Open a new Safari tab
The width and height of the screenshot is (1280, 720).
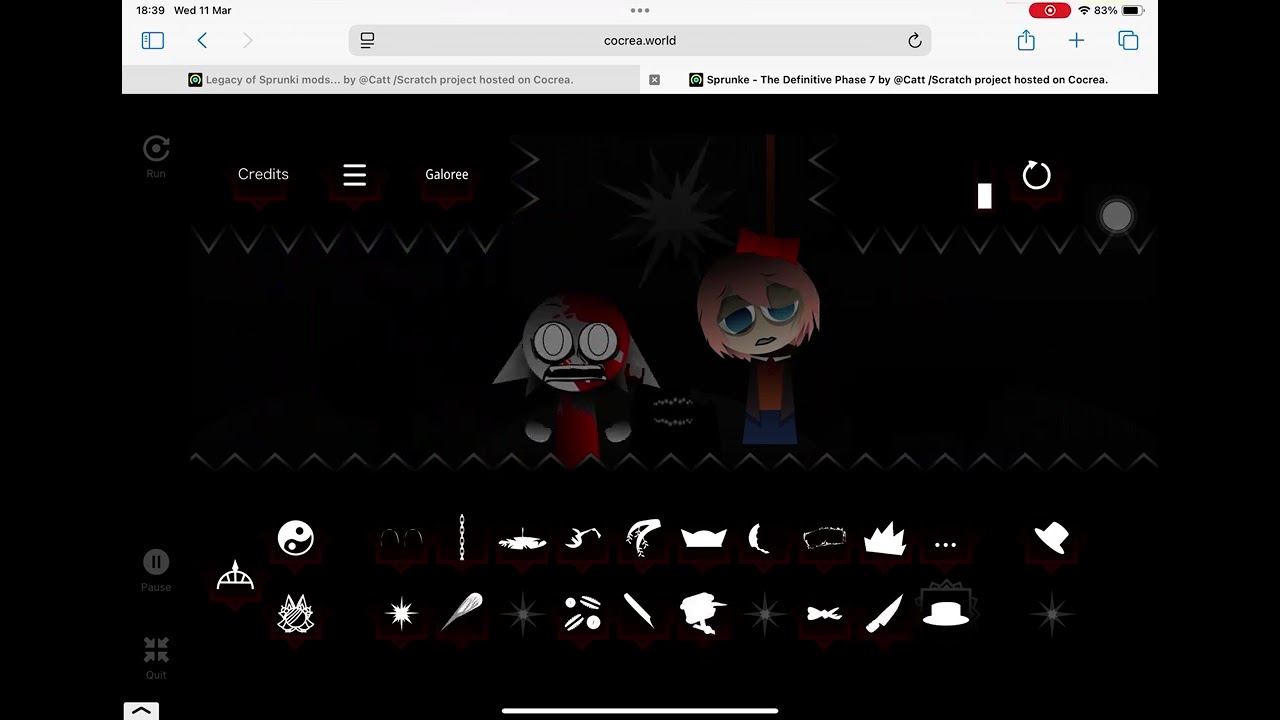click(1076, 41)
